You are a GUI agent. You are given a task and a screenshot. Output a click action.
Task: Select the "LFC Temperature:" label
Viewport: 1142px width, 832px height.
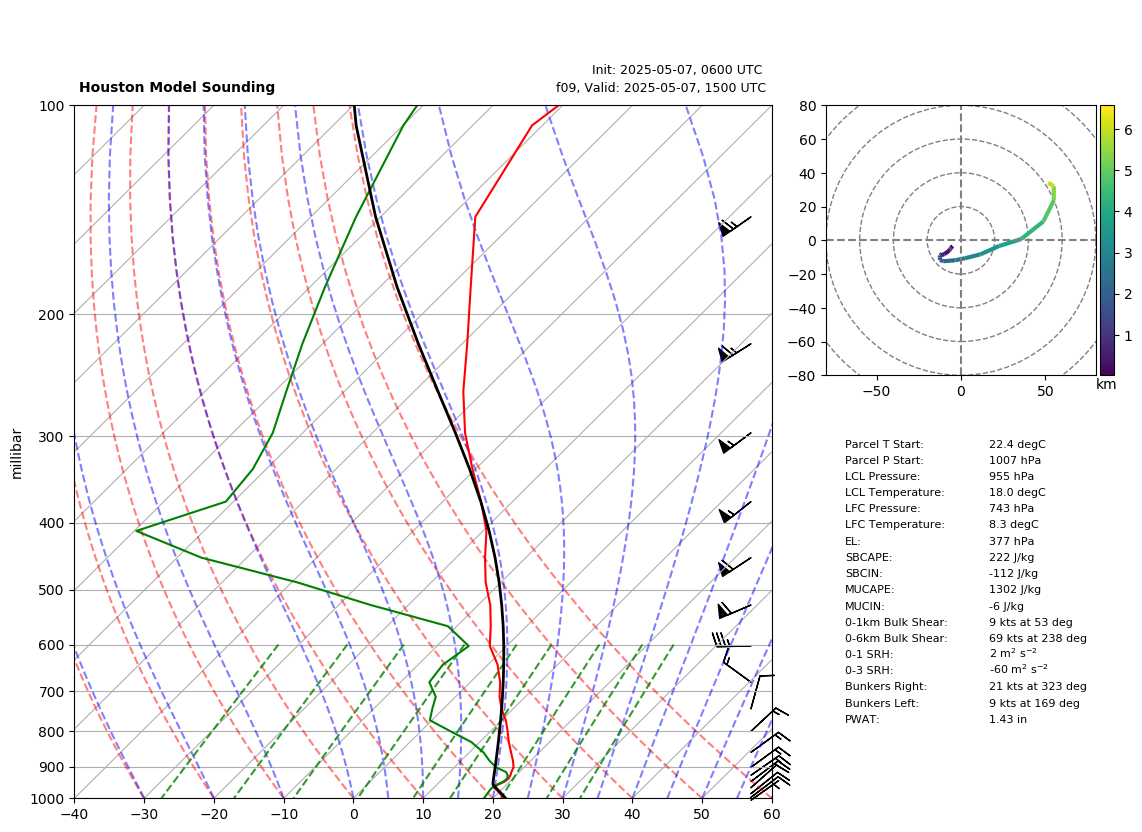894,525
